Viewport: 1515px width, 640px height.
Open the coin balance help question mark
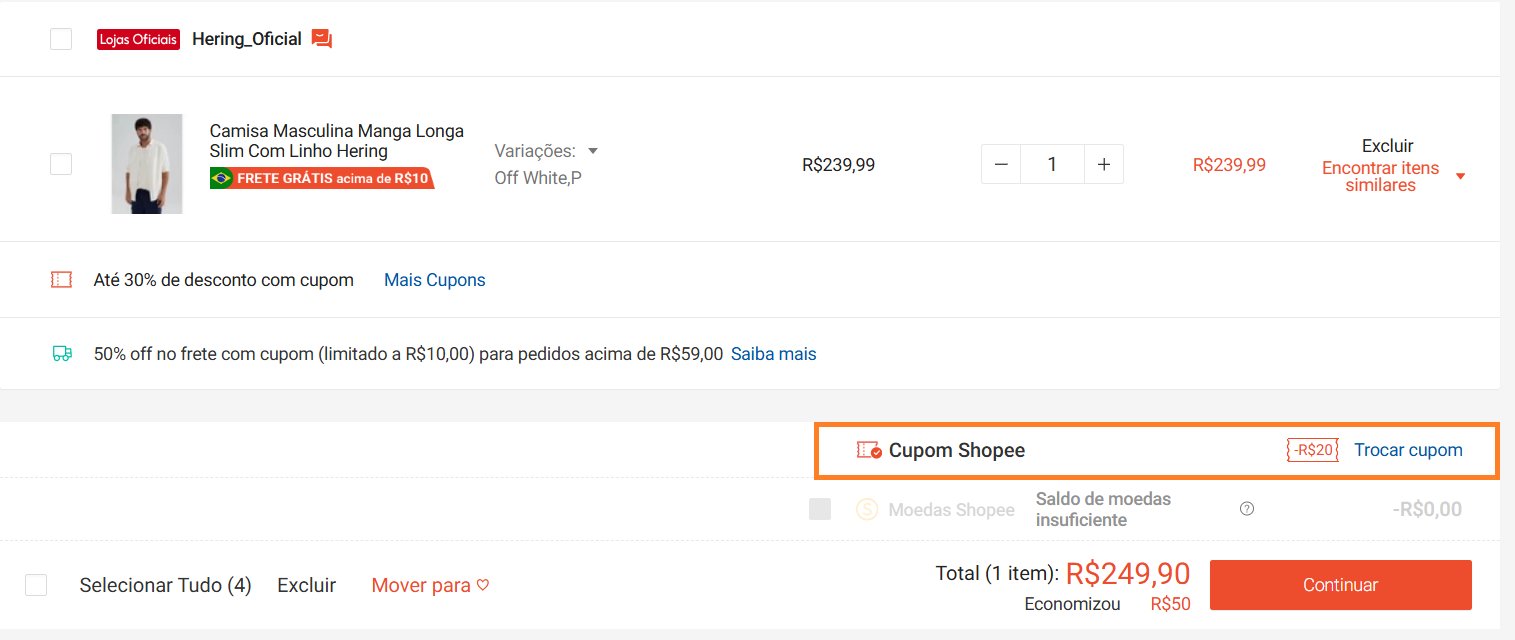[x=1246, y=509]
